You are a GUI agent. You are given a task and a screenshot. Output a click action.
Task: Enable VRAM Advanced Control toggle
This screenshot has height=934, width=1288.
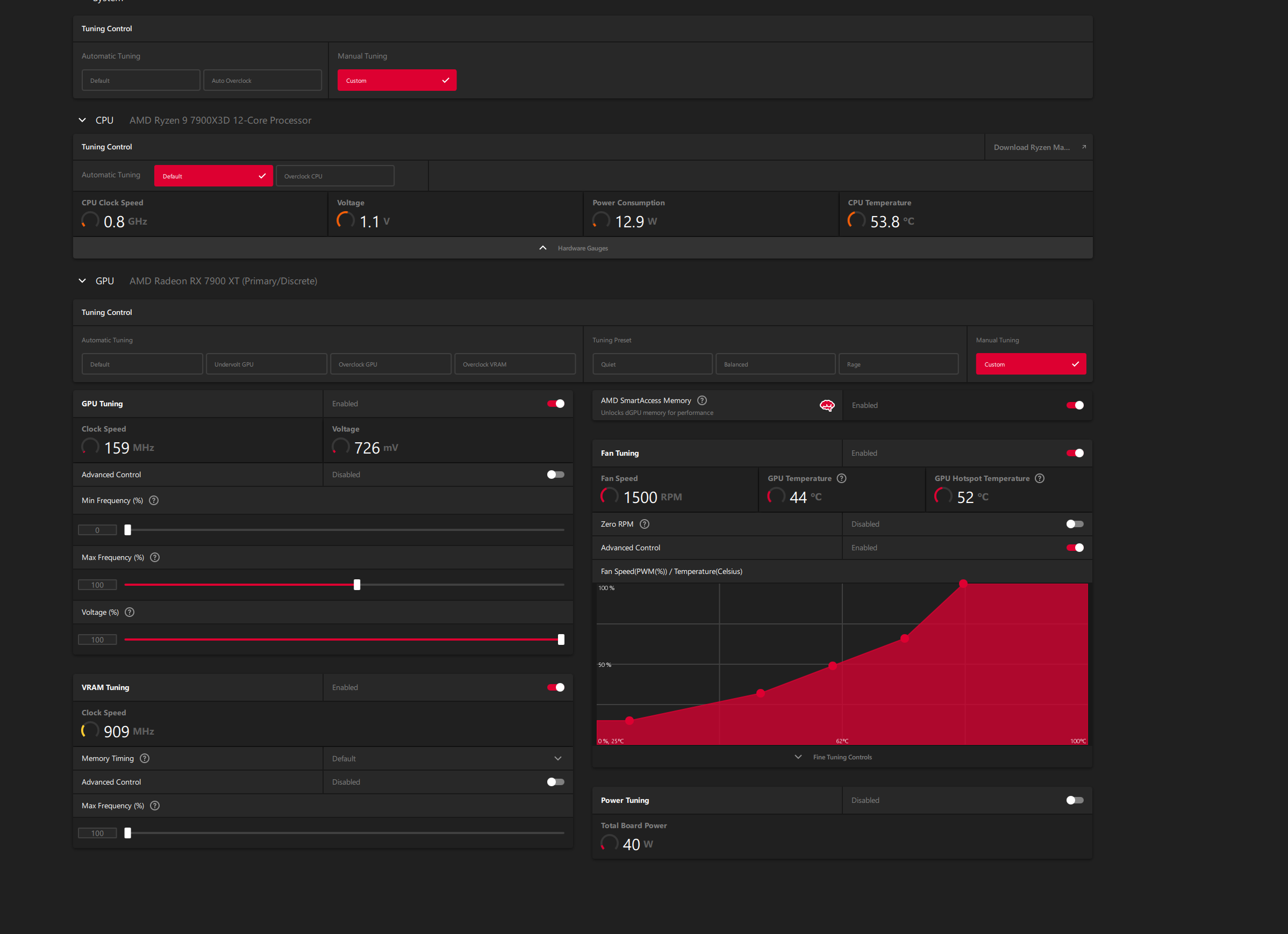pyautogui.click(x=555, y=782)
